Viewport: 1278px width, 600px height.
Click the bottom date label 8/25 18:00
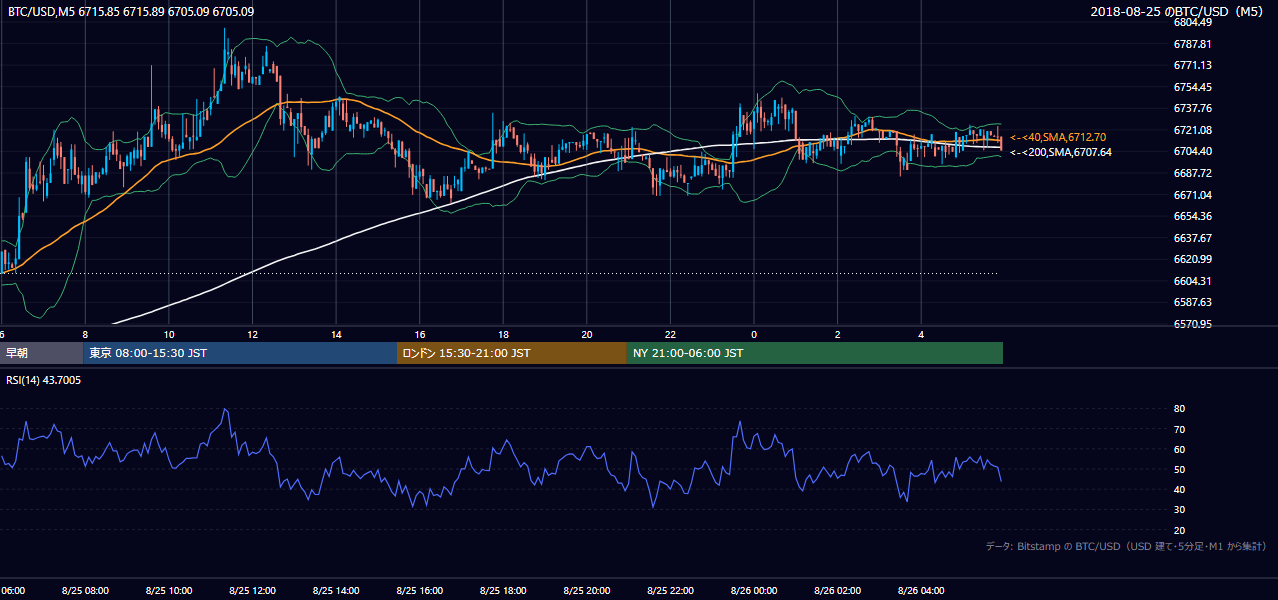(x=503, y=591)
